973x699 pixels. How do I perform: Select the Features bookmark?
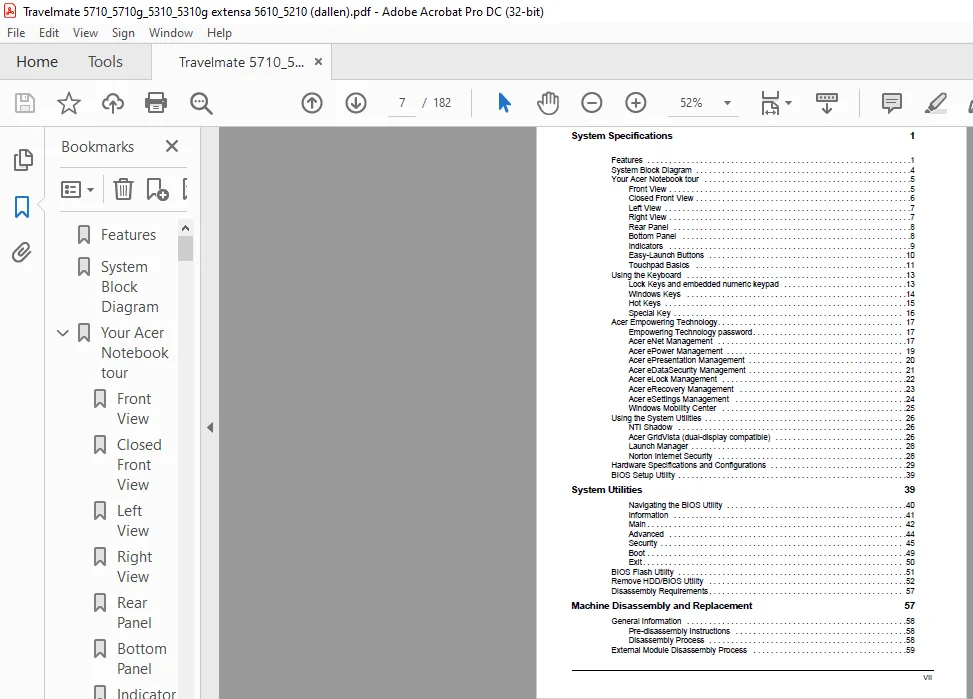pos(128,235)
